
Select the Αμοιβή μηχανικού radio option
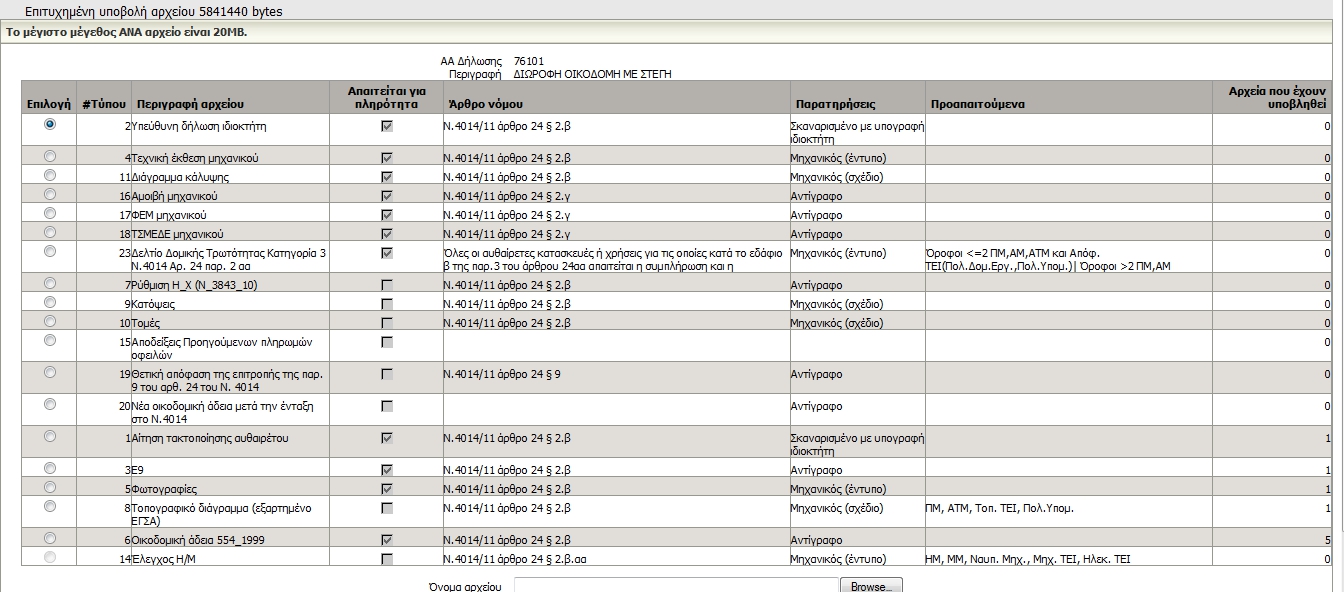(x=50, y=194)
